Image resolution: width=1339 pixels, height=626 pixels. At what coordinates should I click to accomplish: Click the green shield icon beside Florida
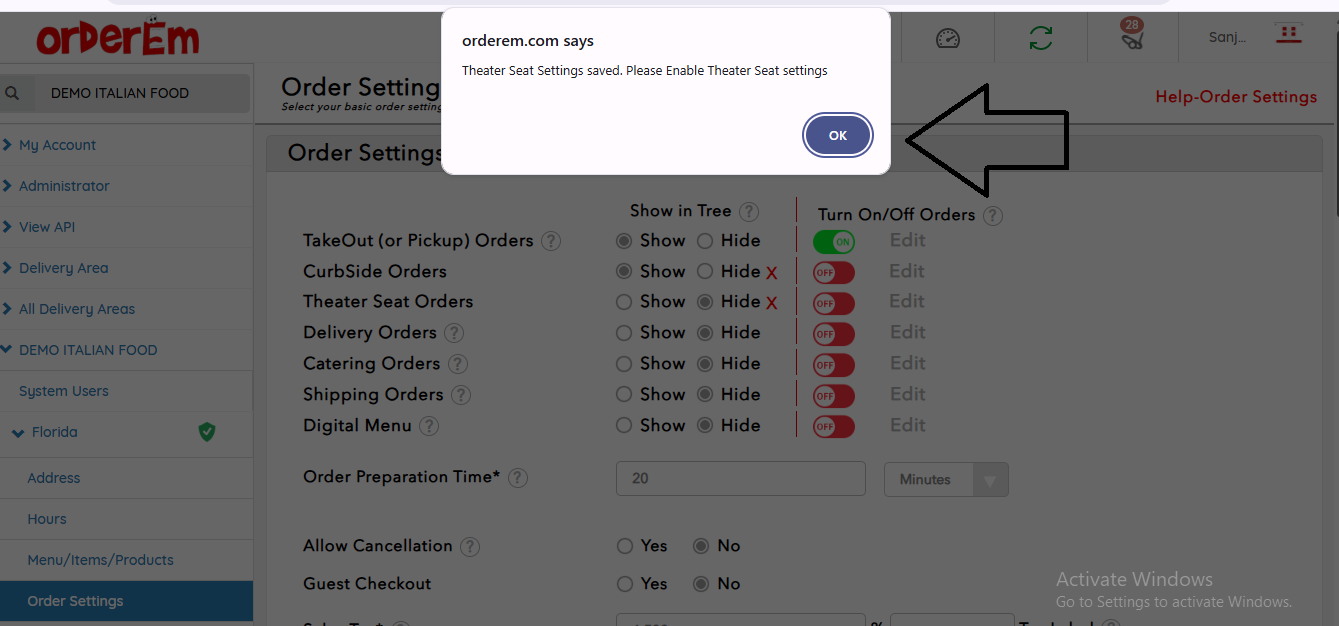pyautogui.click(x=207, y=432)
